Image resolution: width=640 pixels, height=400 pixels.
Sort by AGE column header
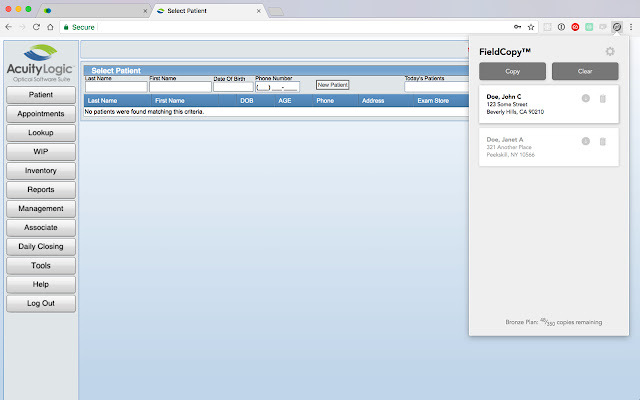click(x=284, y=100)
